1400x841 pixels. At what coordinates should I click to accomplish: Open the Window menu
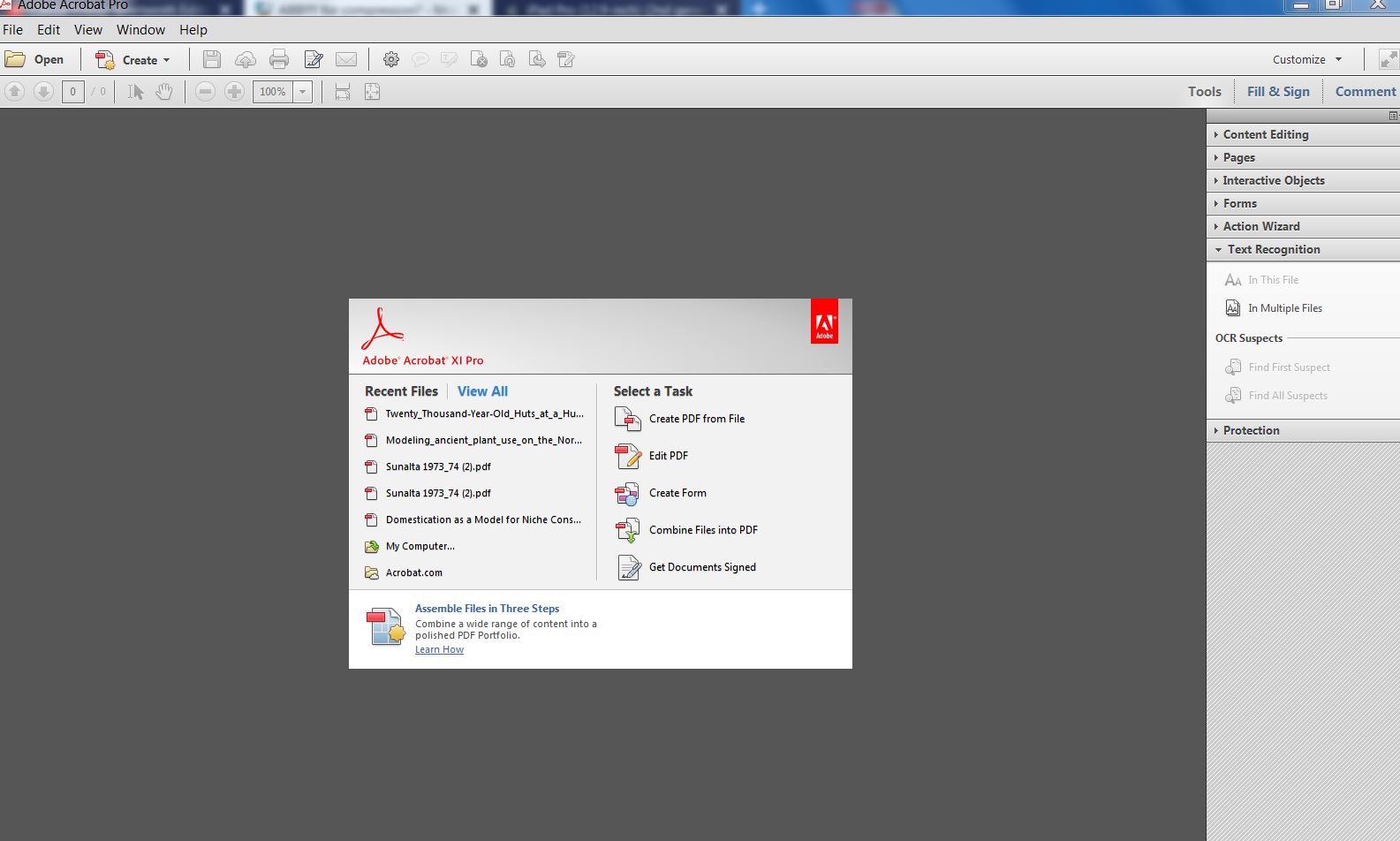(141, 30)
